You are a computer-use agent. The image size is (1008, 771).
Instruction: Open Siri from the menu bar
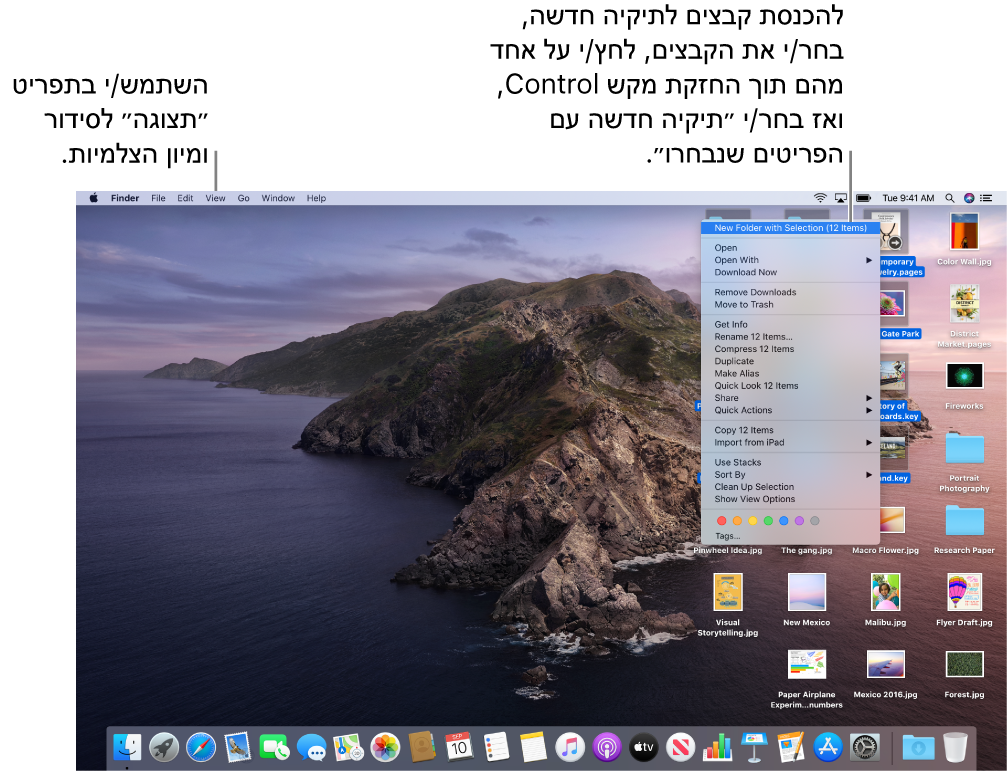[969, 198]
